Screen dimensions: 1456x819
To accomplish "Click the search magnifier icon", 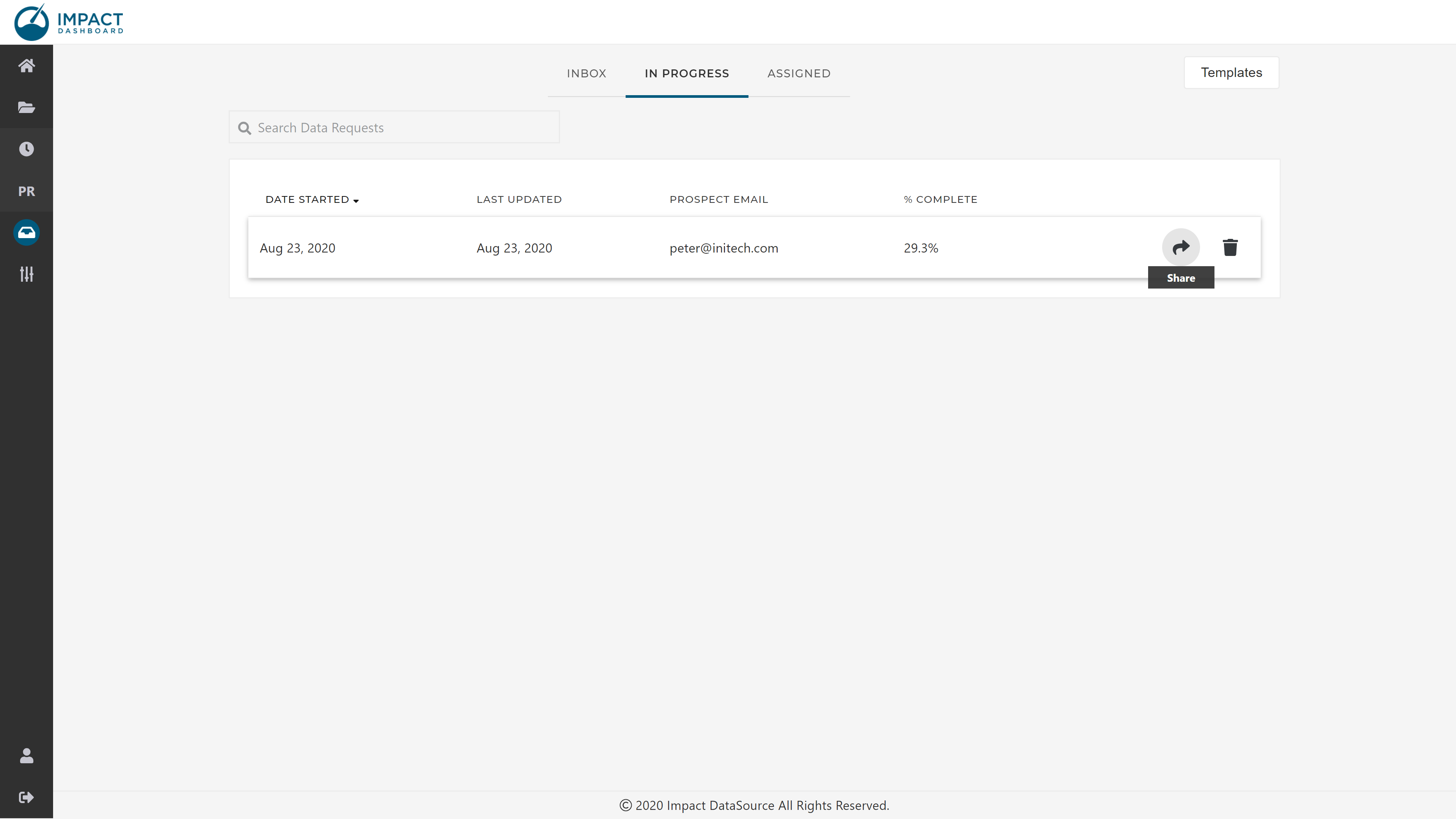I will pos(244,128).
